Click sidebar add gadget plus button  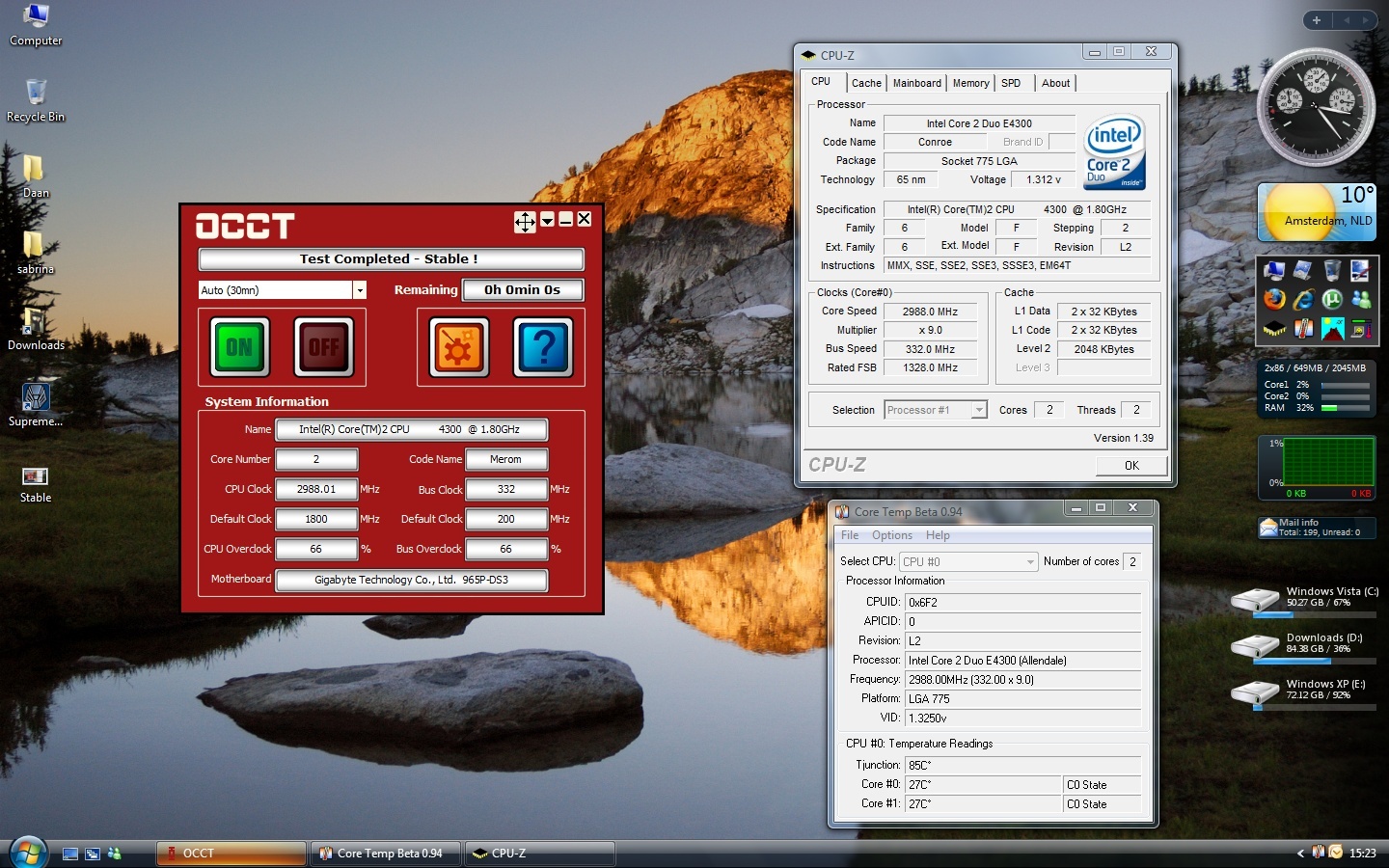pyautogui.click(x=1317, y=20)
